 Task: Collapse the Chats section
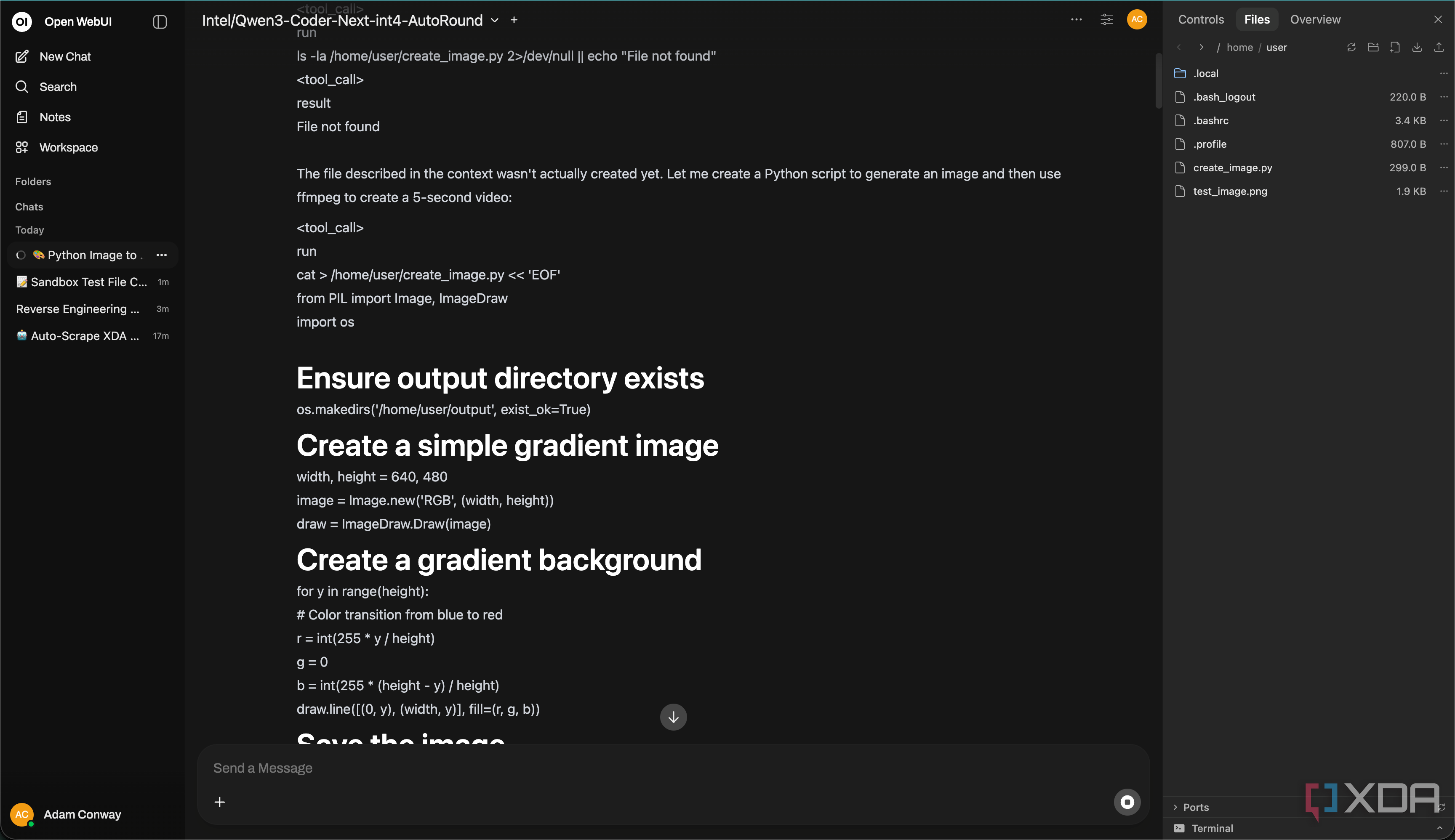tap(29, 207)
